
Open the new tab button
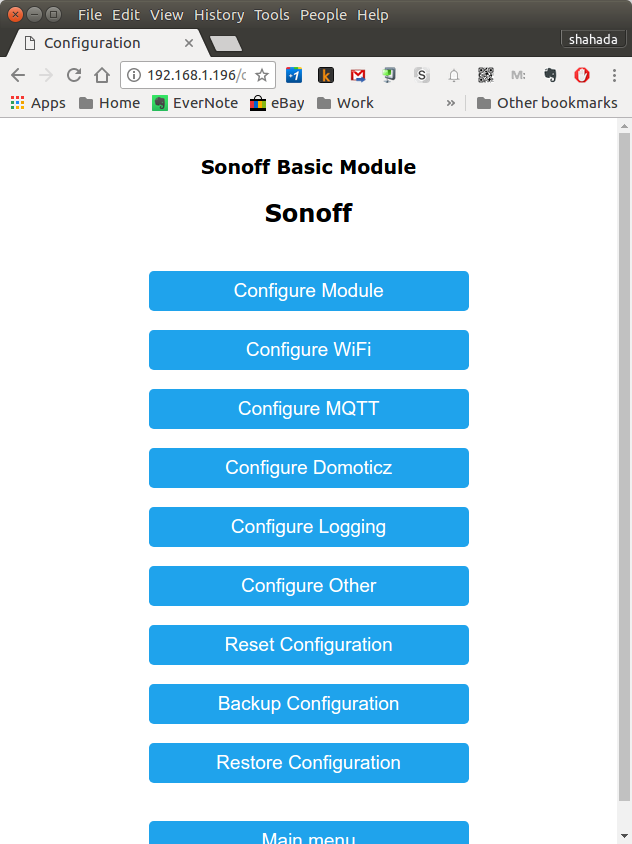[x=226, y=44]
